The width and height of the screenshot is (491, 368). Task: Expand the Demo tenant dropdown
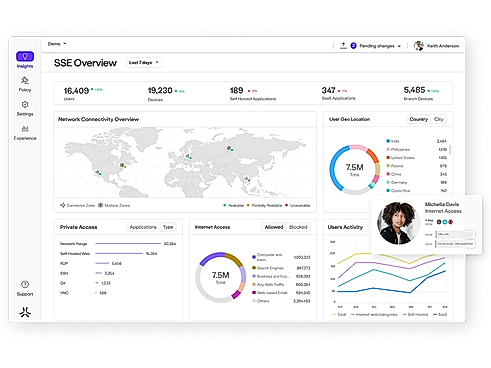57,44
